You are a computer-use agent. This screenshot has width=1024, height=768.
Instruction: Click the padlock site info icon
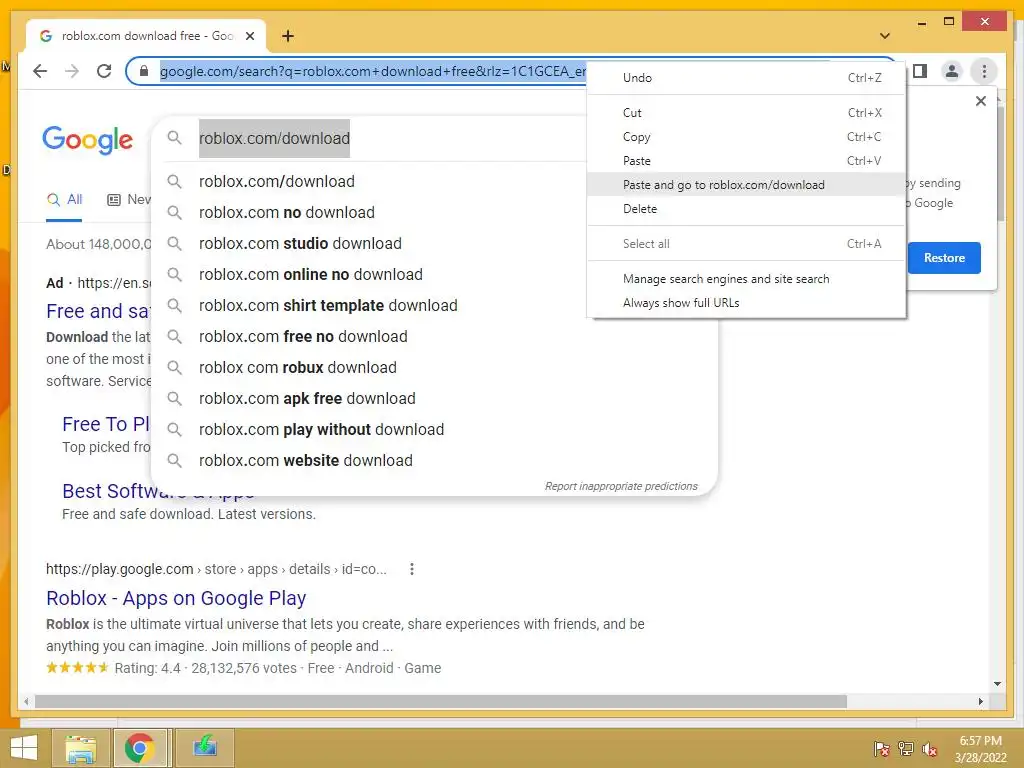click(144, 71)
